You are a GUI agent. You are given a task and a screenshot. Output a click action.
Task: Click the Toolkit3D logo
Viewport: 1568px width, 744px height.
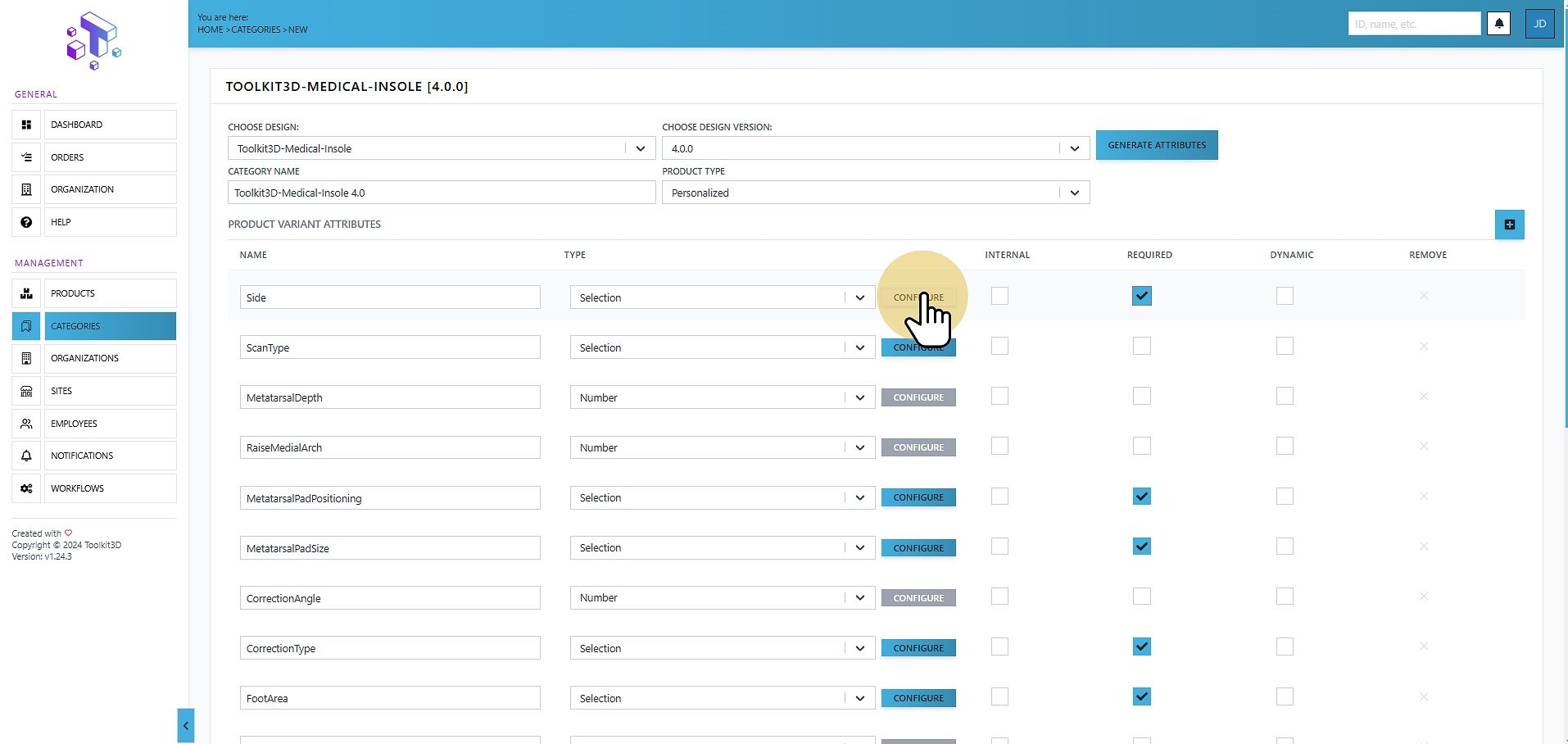(x=93, y=41)
